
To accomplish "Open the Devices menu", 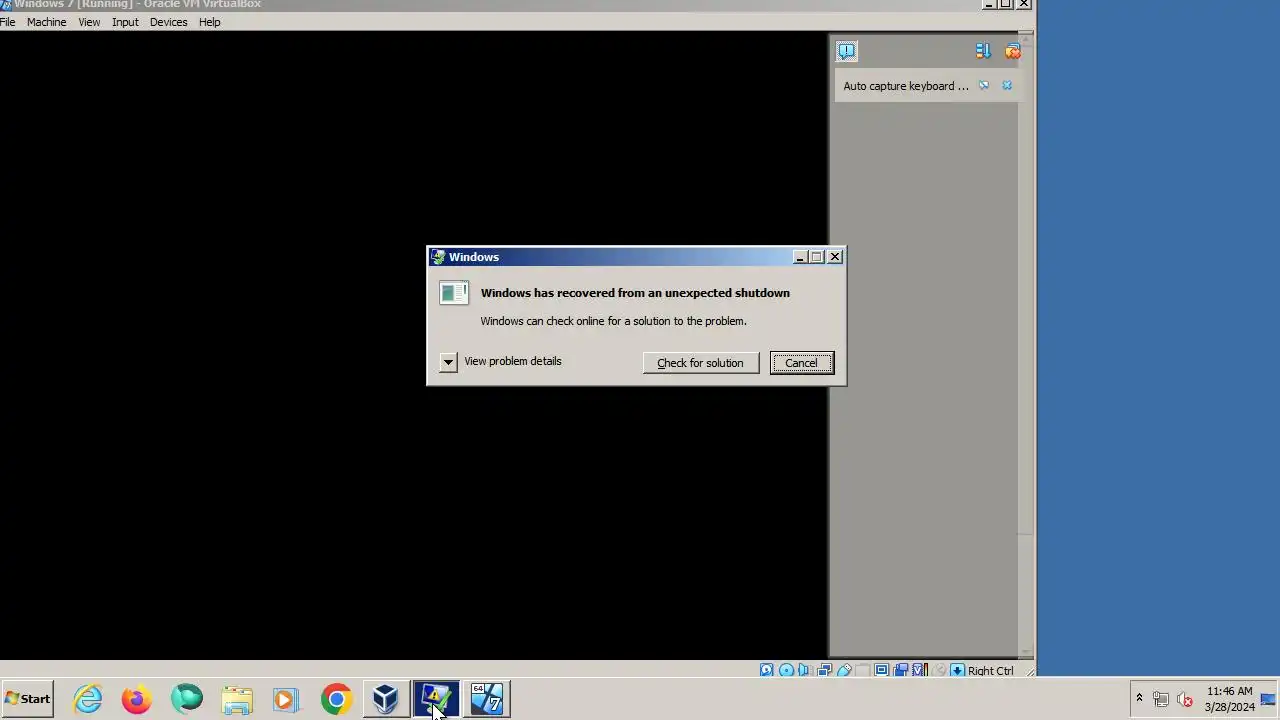I will [168, 22].
